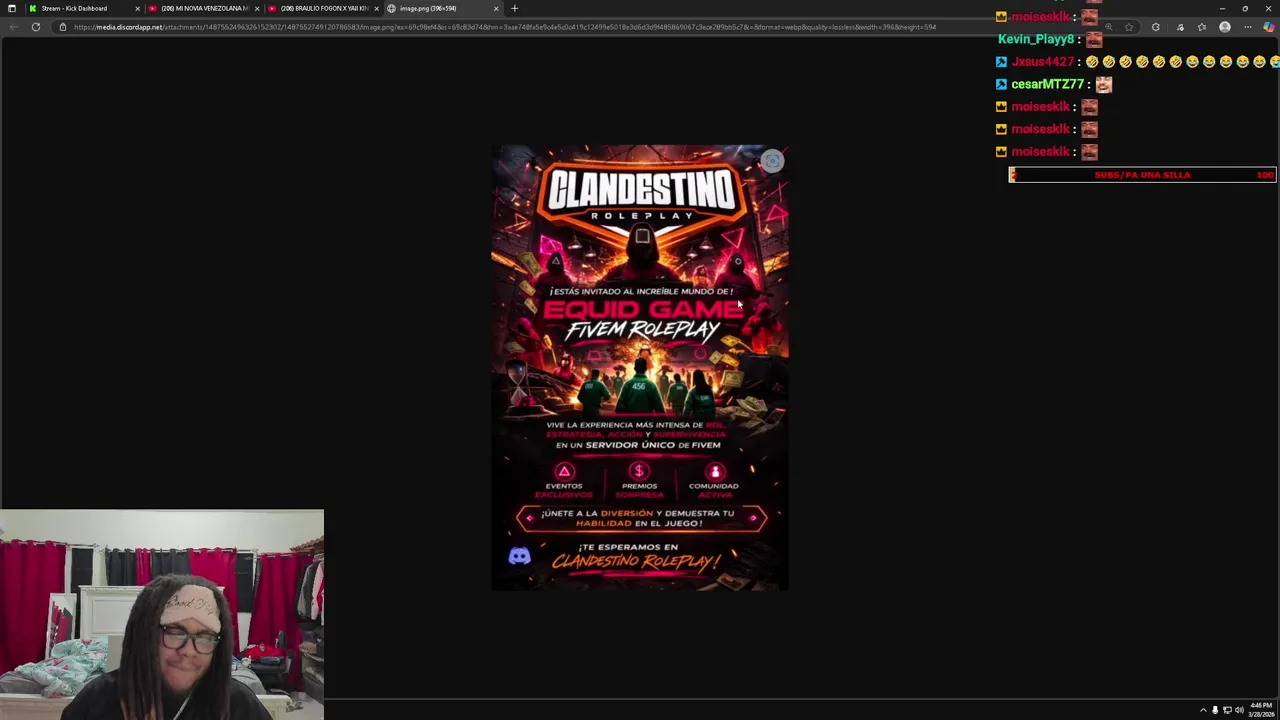Viewport: 1280px width, 720px height.
Task: View site information lock icon
Action: [x=62, y=27]
